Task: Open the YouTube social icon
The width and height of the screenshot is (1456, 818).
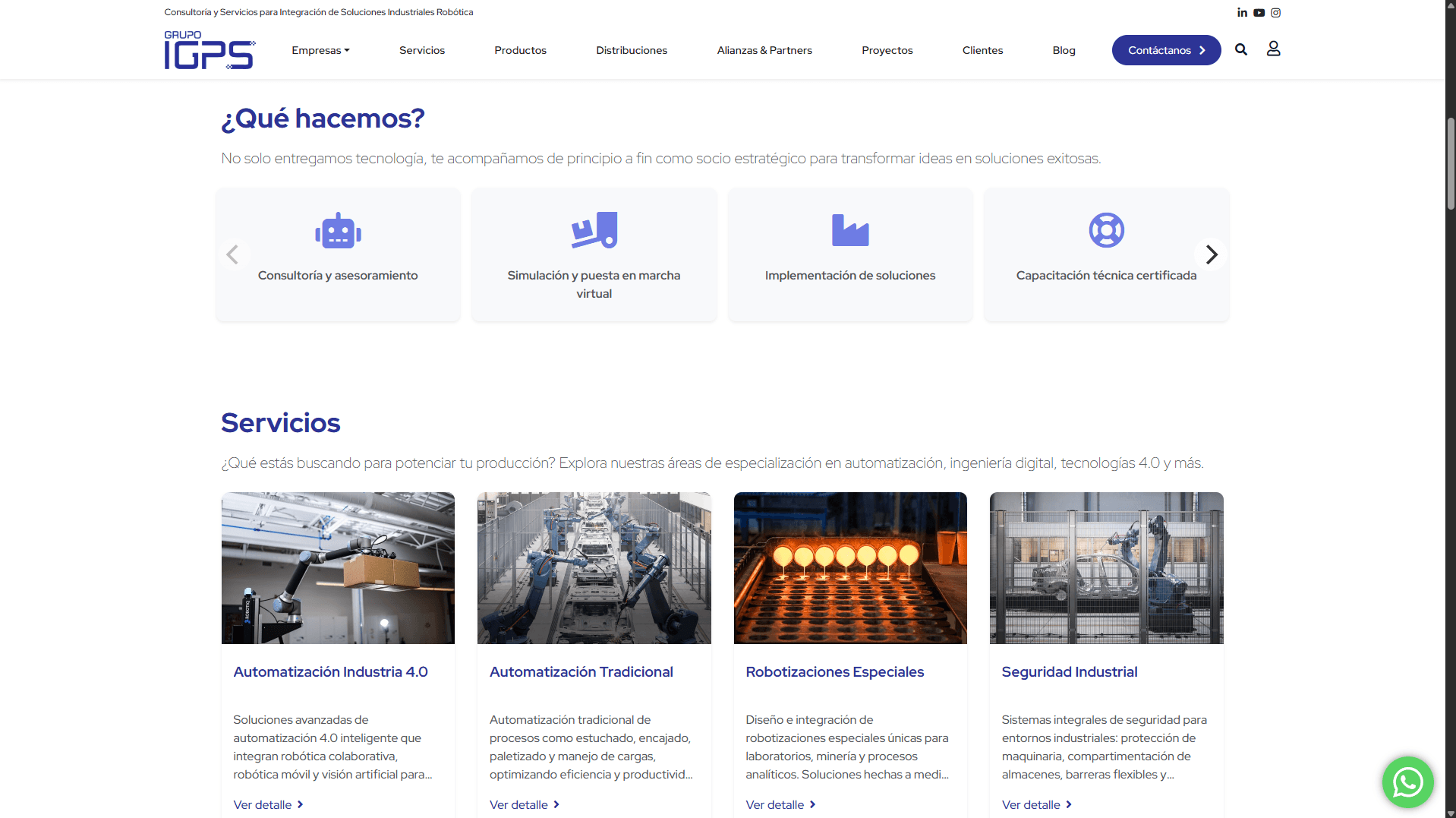Action: (1259, 12)
